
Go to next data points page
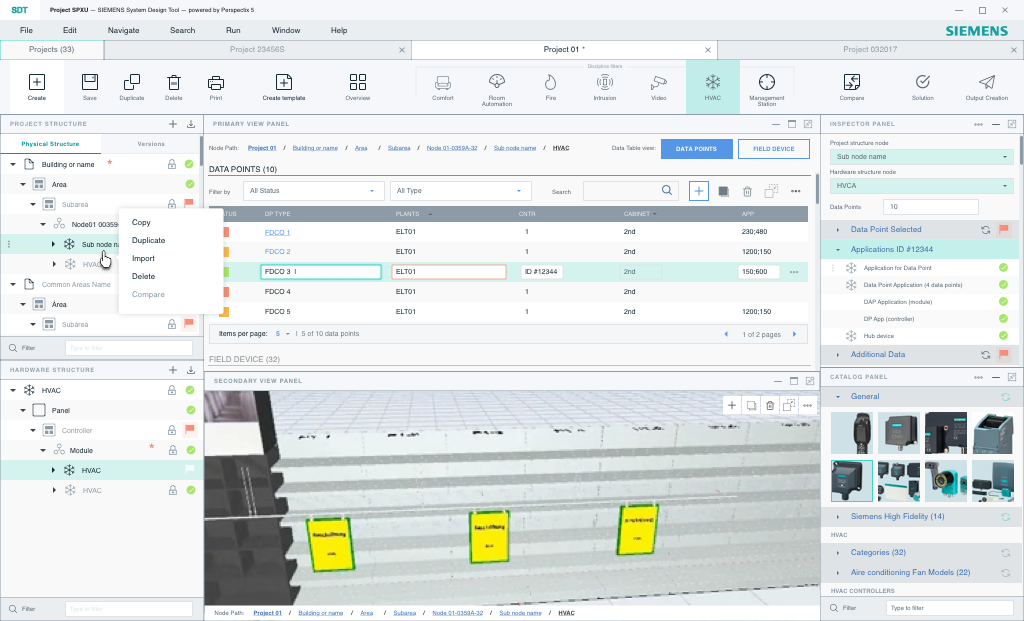point(795,334)
